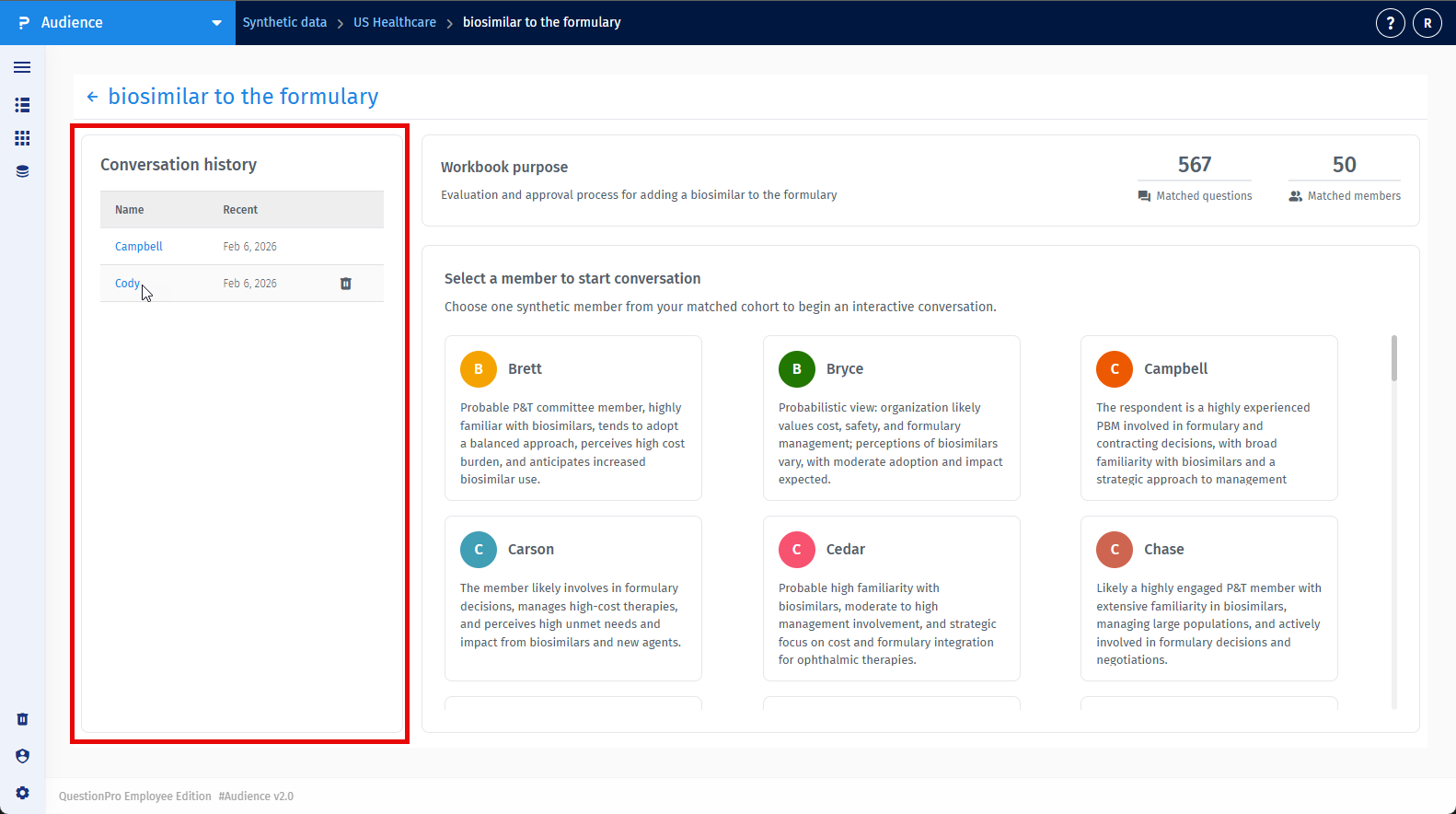Screen dimensions: 1456x814
Task: Open the list view sidebar icon
Action: tap(22, 105)
